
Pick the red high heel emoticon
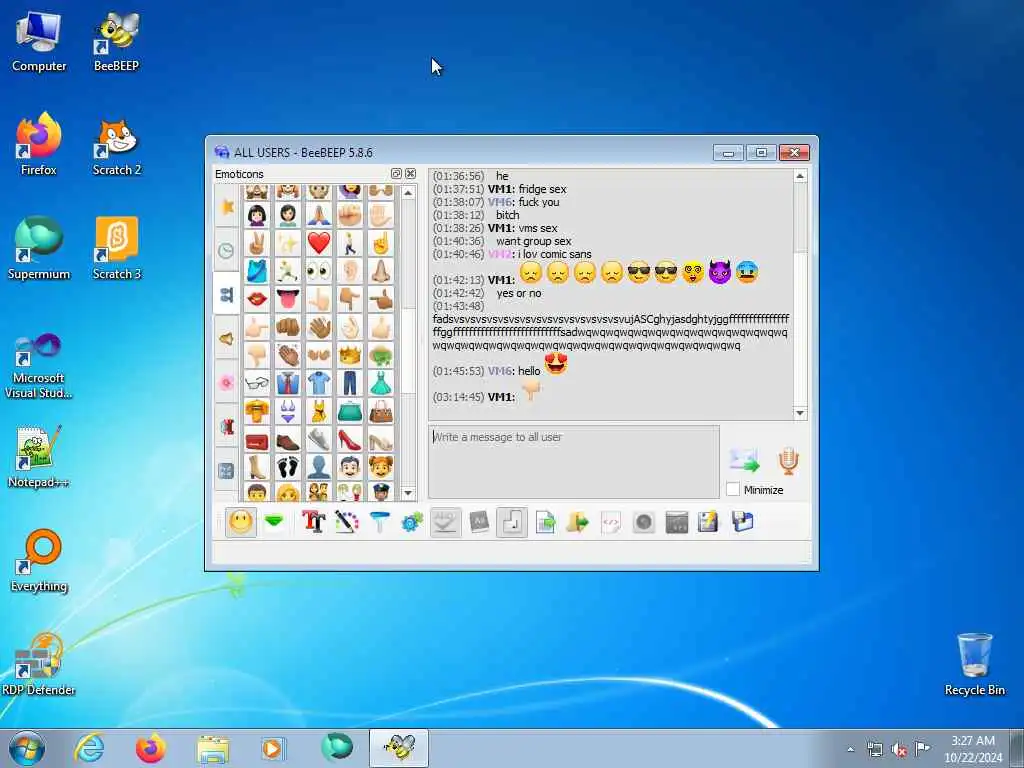point(350,440)
